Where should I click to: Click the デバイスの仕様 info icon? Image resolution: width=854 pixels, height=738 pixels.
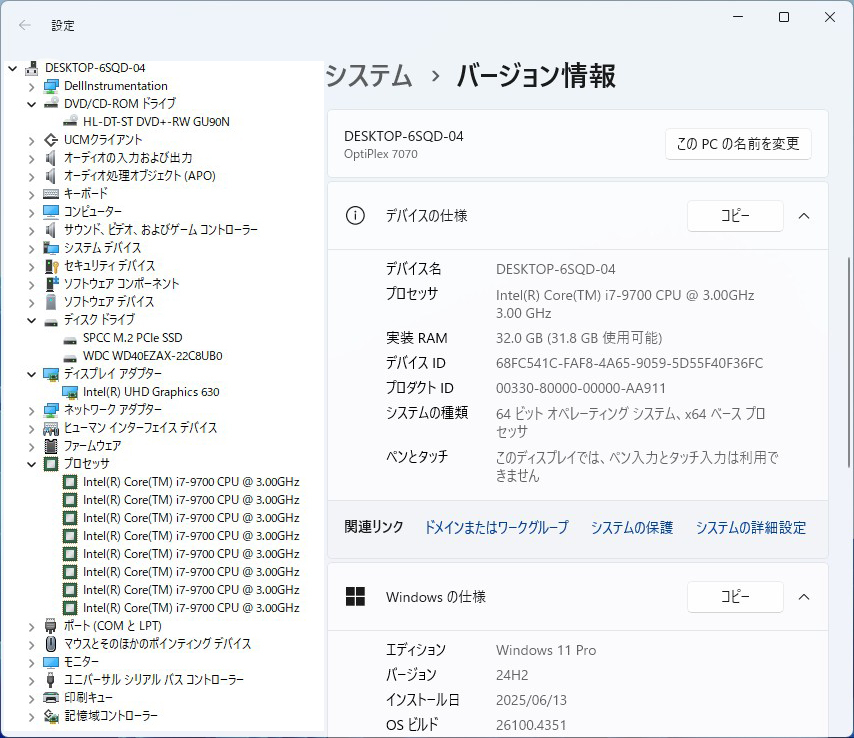coord(355,216)
